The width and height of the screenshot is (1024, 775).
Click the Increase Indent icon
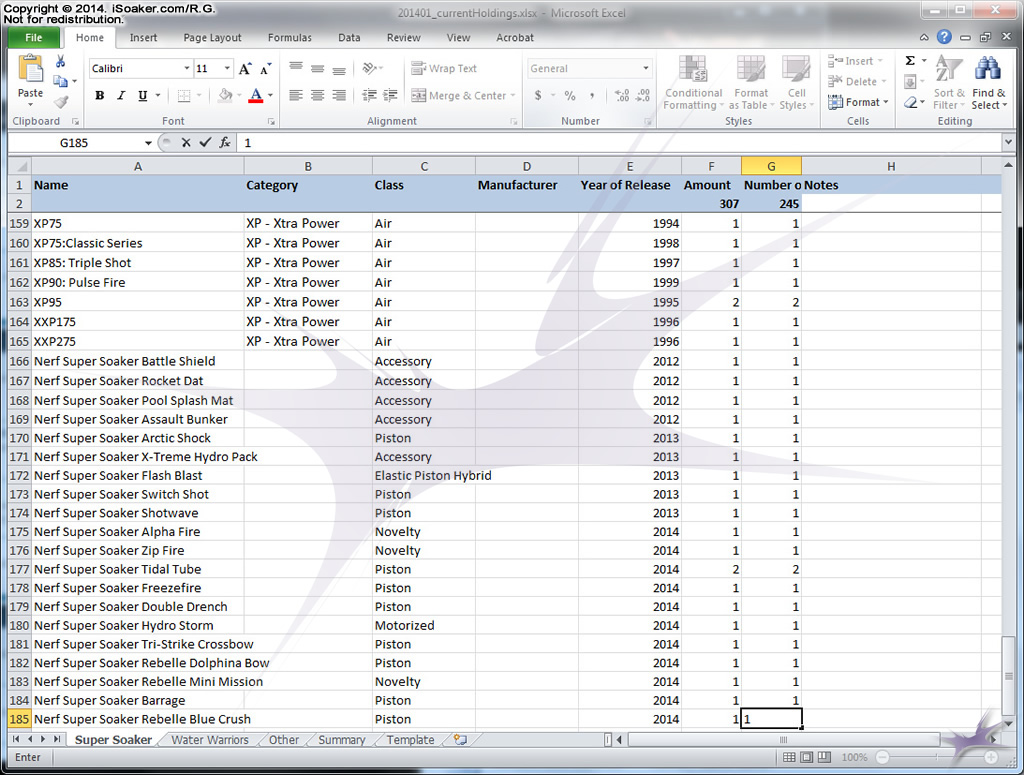click(x=391, y=95)
